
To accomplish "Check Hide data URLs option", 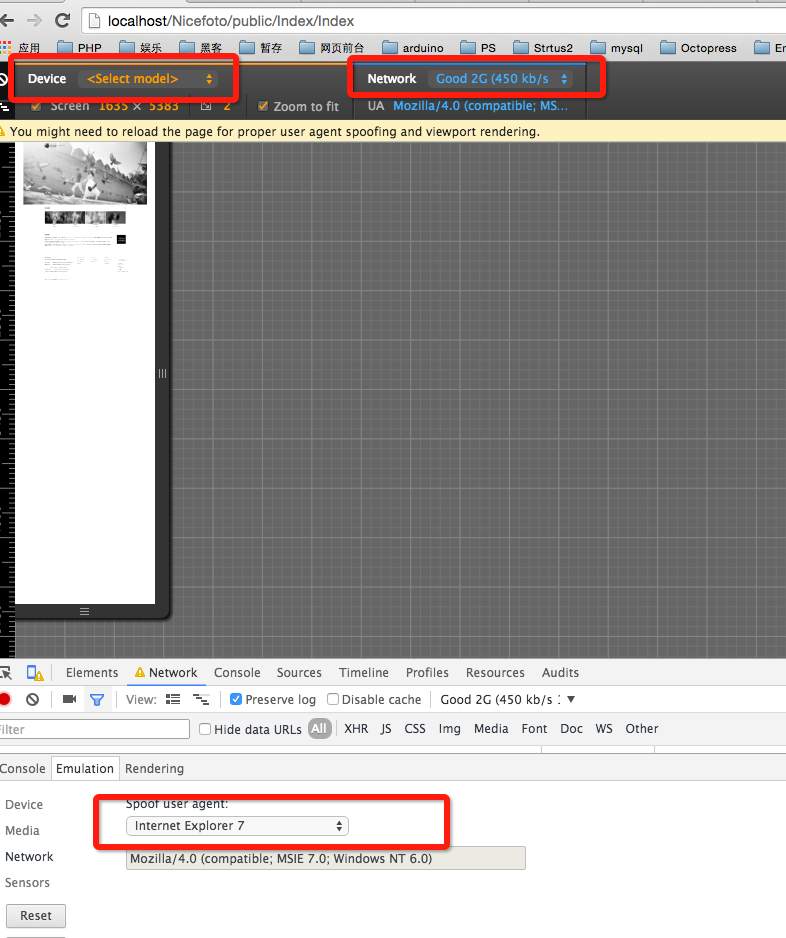I will pyautogui.click(x=205, y=729).
